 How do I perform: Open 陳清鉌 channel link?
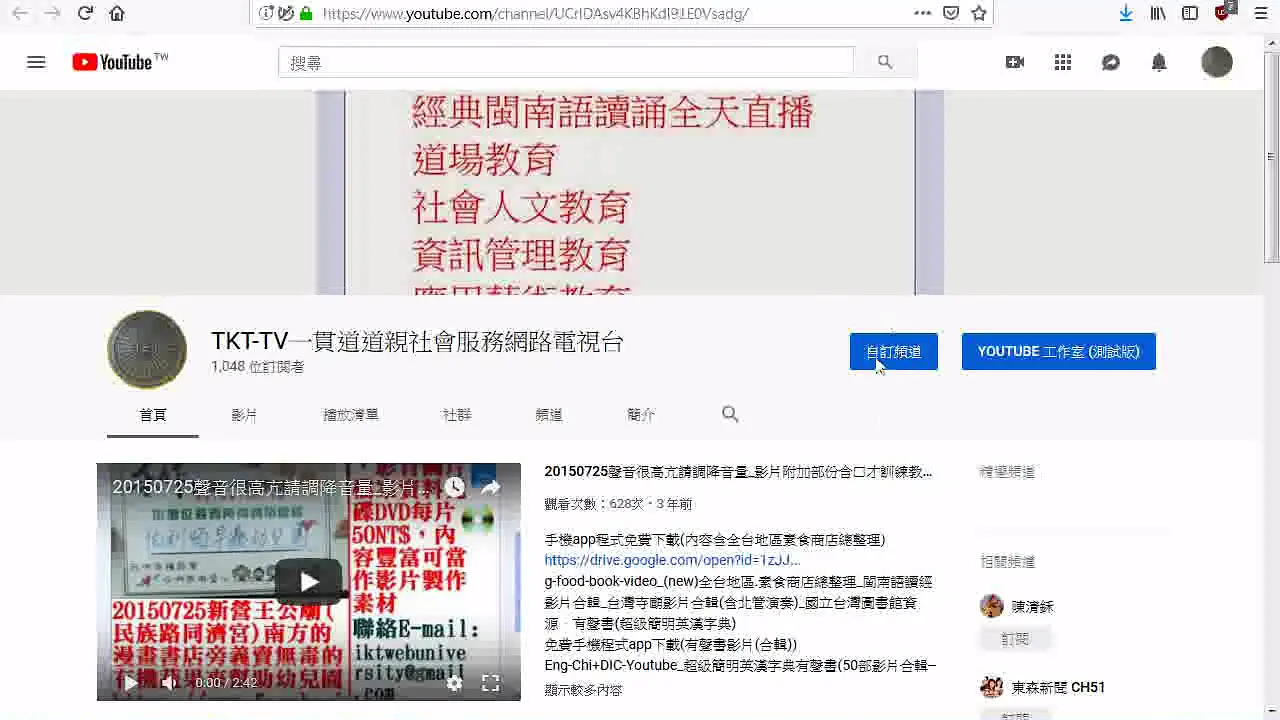coord(1033,606)
